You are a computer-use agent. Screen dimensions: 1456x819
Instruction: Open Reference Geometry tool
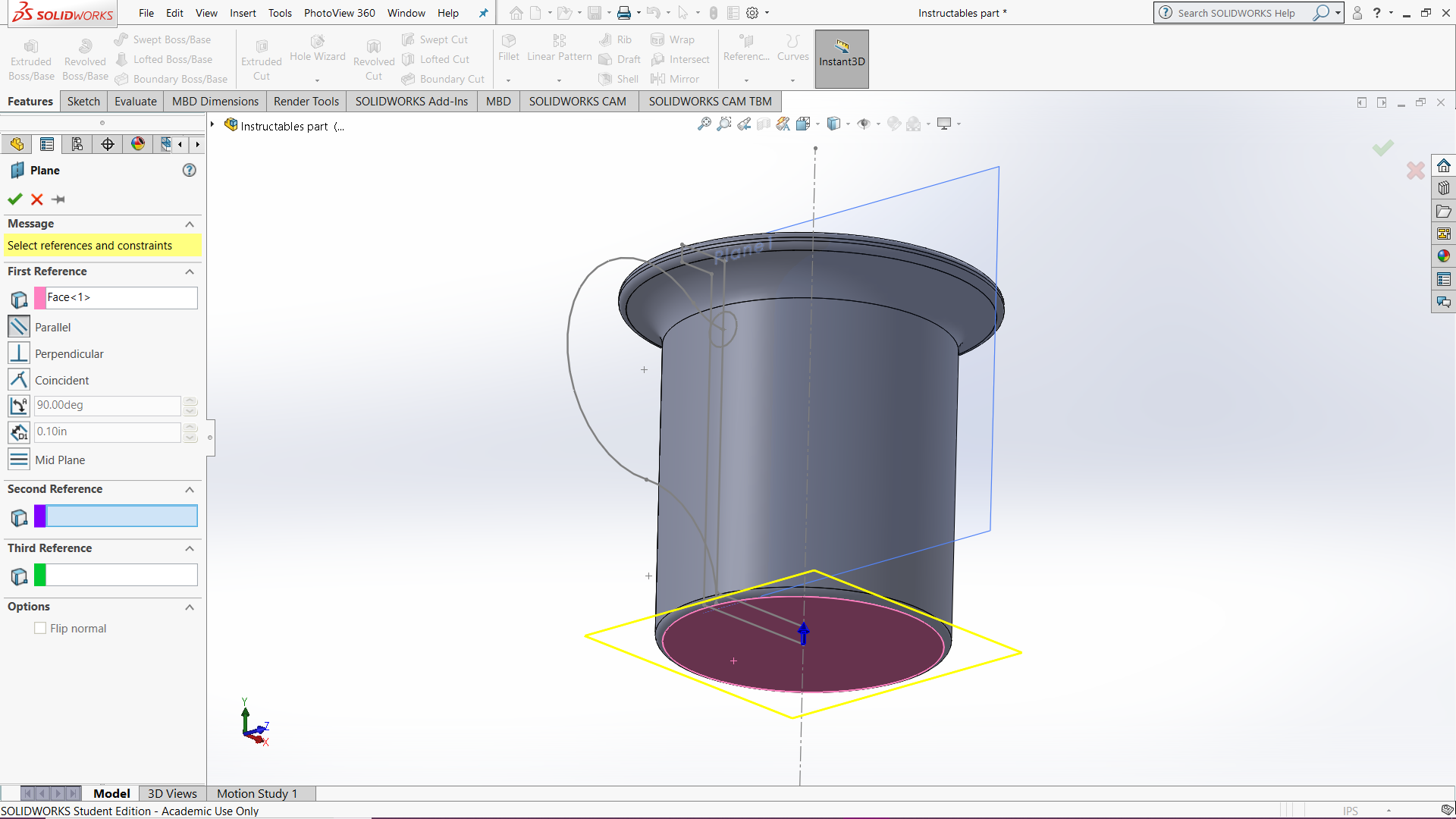click(745, 53)
